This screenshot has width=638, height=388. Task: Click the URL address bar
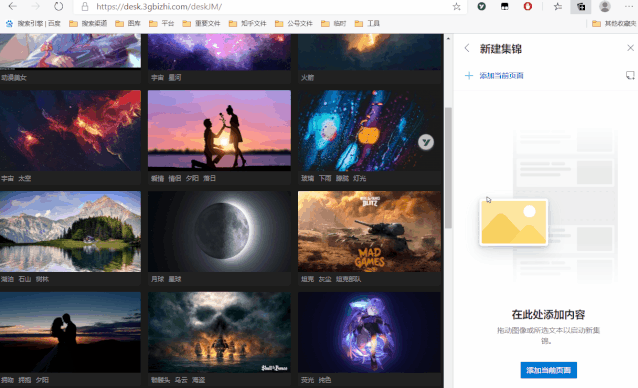point(269,7)
